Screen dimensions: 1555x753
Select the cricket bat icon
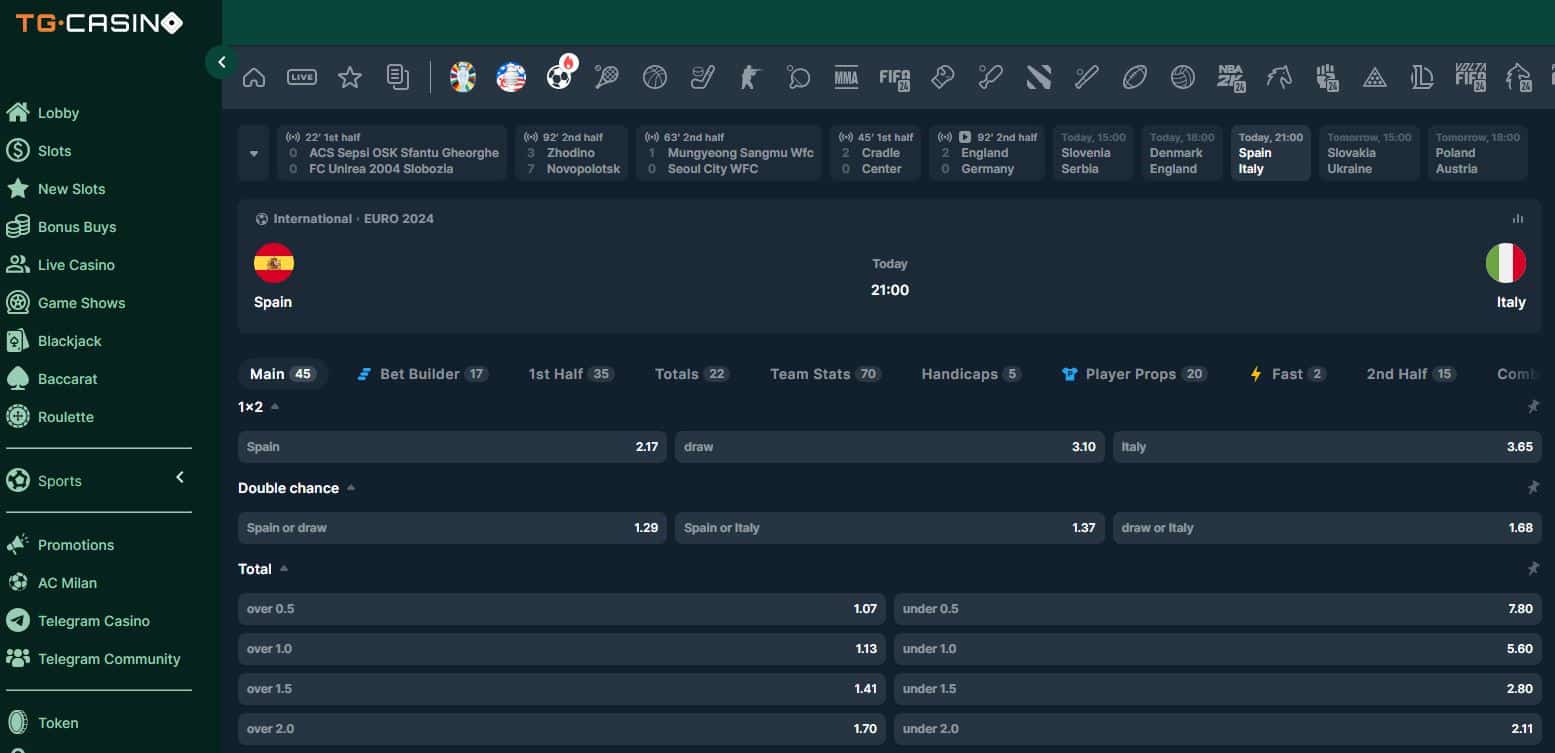point(991,77)
